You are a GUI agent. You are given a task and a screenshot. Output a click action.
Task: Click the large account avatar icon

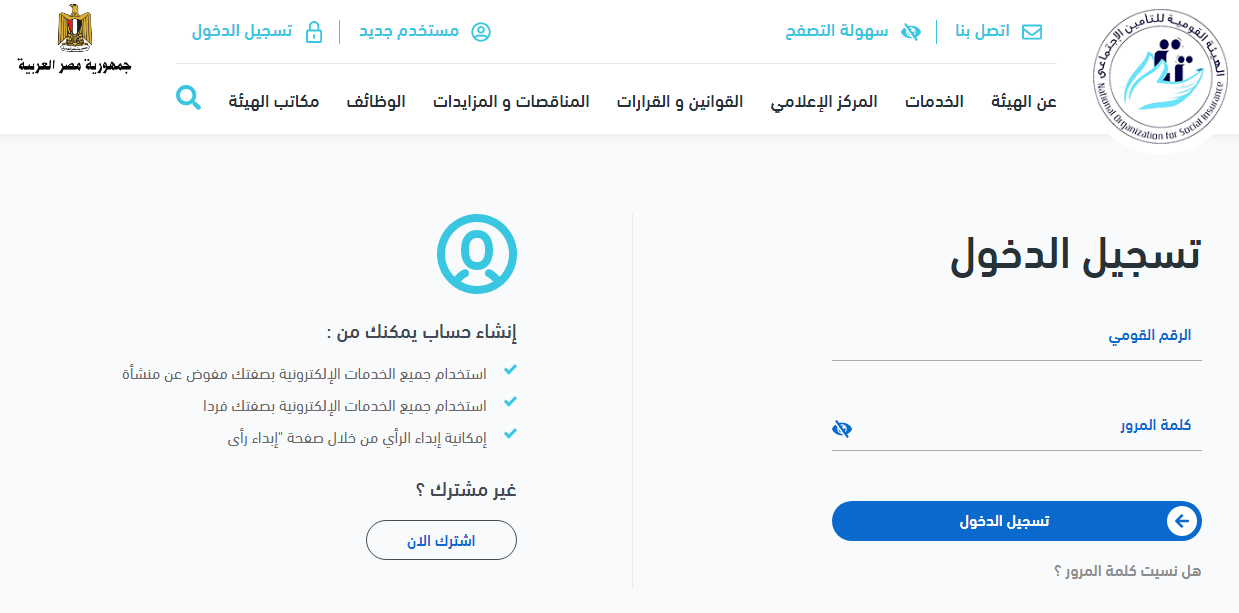tap(477, 254)
